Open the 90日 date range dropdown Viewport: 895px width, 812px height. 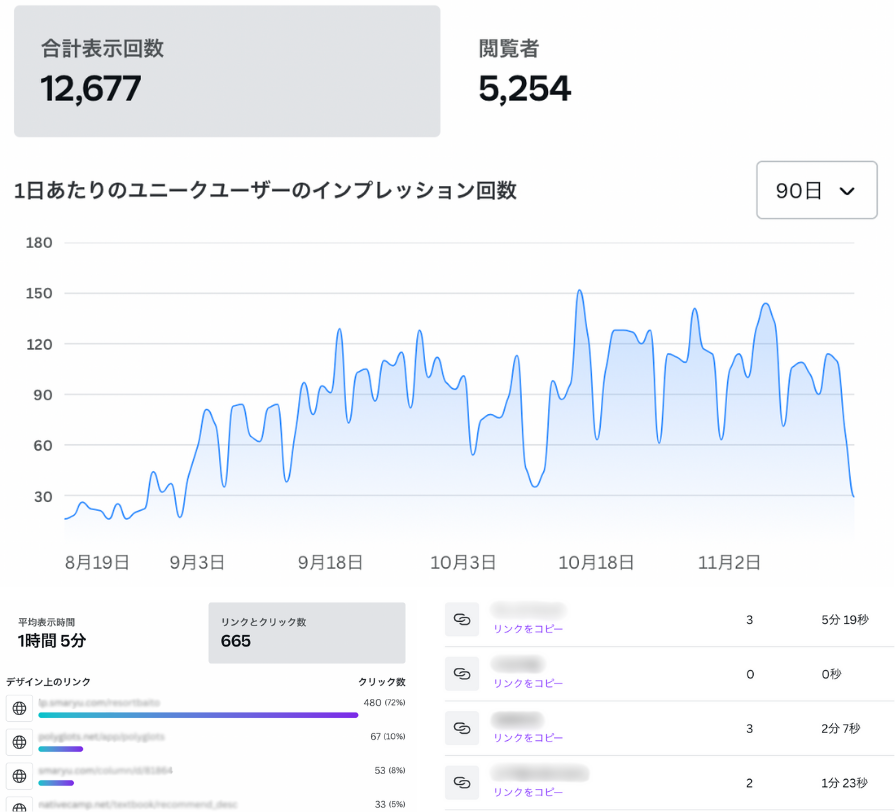pyautogui.click(x=816, y=190)
